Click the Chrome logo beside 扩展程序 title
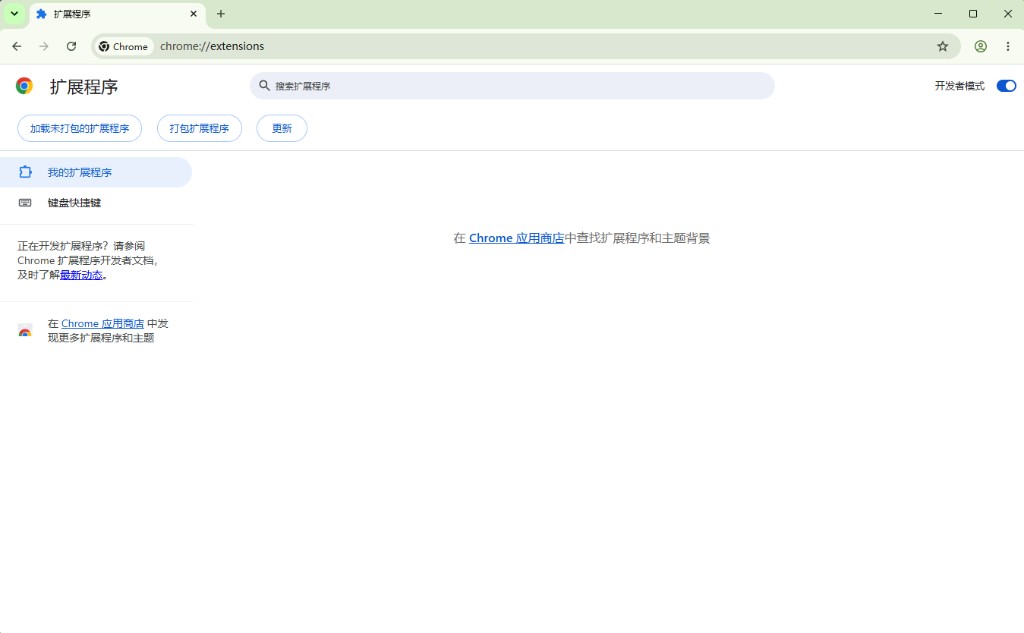1024x633 pixels. [x=24, y=86]
